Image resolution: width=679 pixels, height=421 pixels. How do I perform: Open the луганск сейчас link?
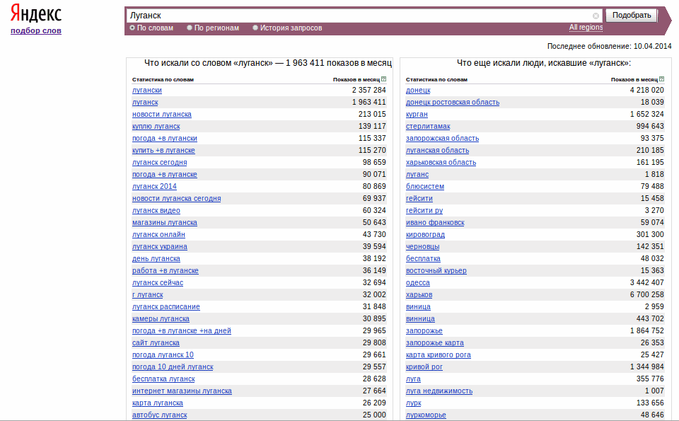click(x=158, y=283)
